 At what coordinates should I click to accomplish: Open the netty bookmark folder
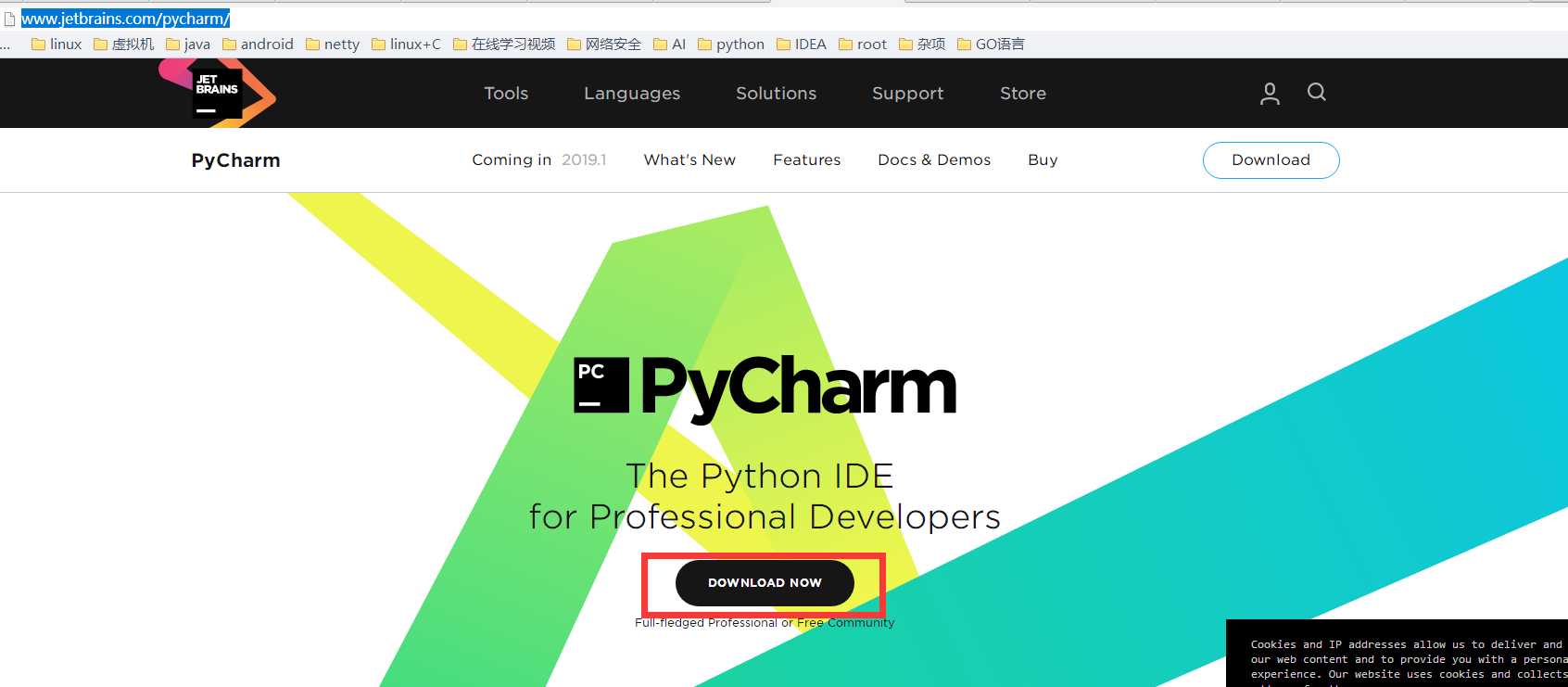point(332,44)
